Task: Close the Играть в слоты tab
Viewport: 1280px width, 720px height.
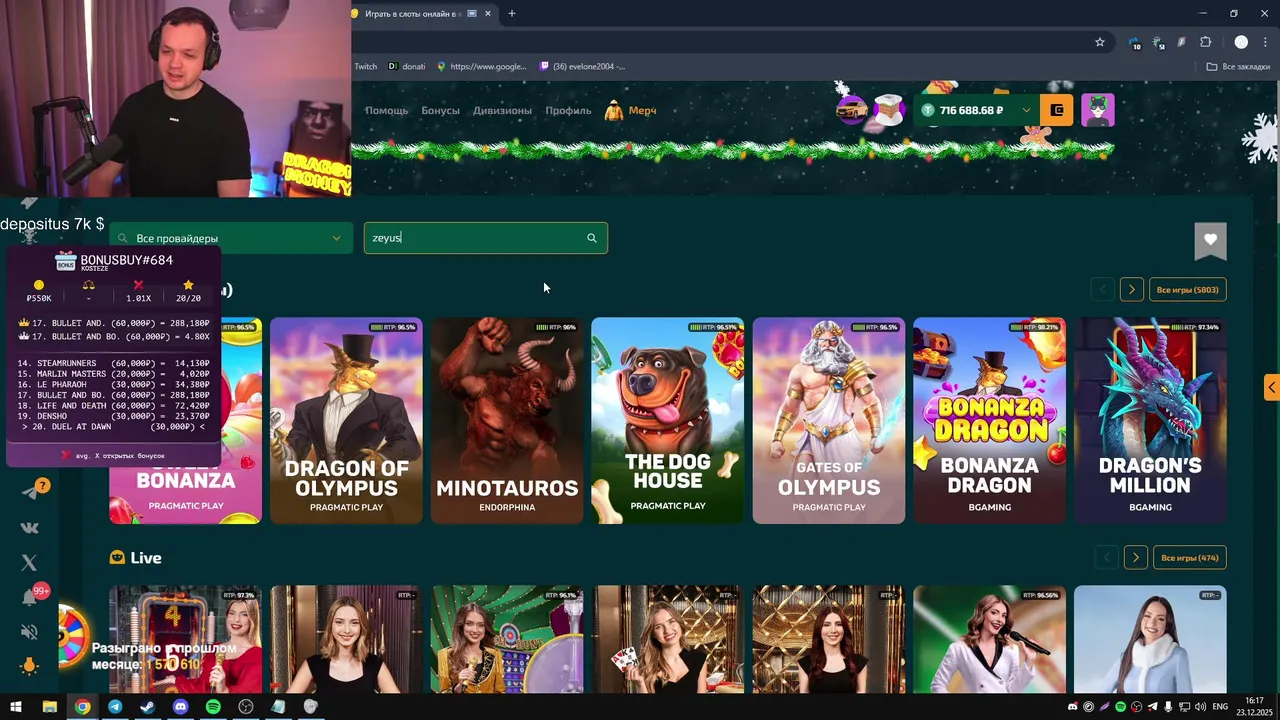Action: (x=488, y=14)
